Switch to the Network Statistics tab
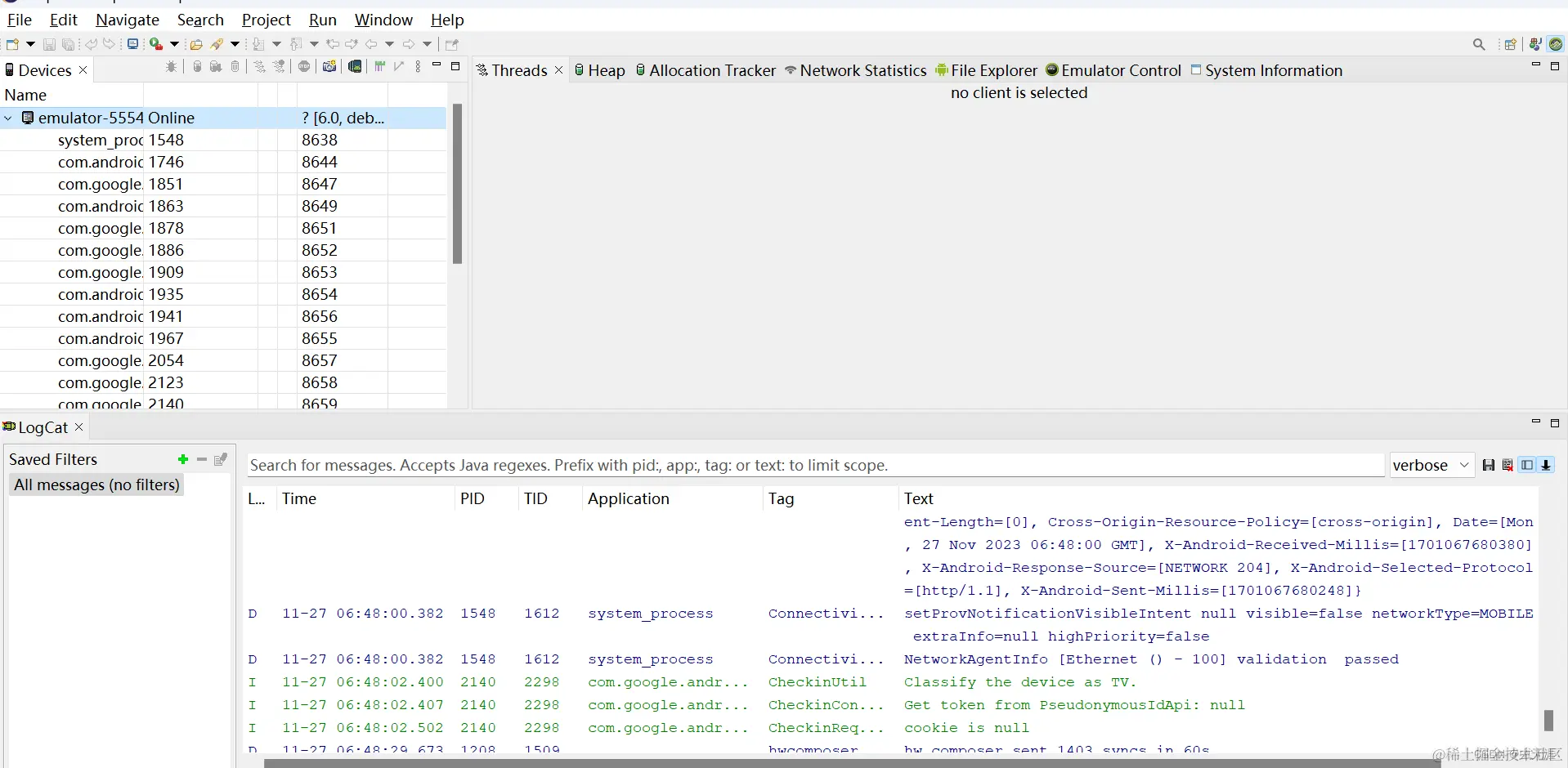The width and height of the screenshot is (1568, 768). (x=856, y=71)
